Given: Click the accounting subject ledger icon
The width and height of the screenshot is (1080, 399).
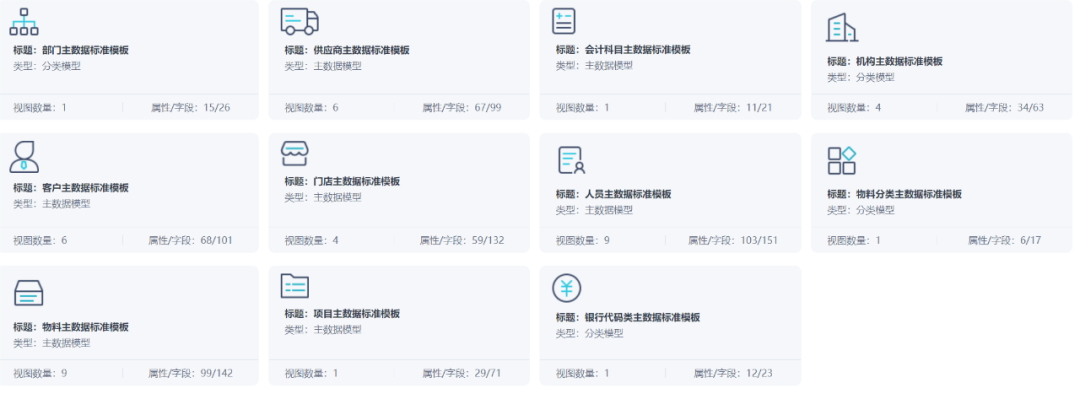Looking at the screenshot, I should tap(563, 21).
